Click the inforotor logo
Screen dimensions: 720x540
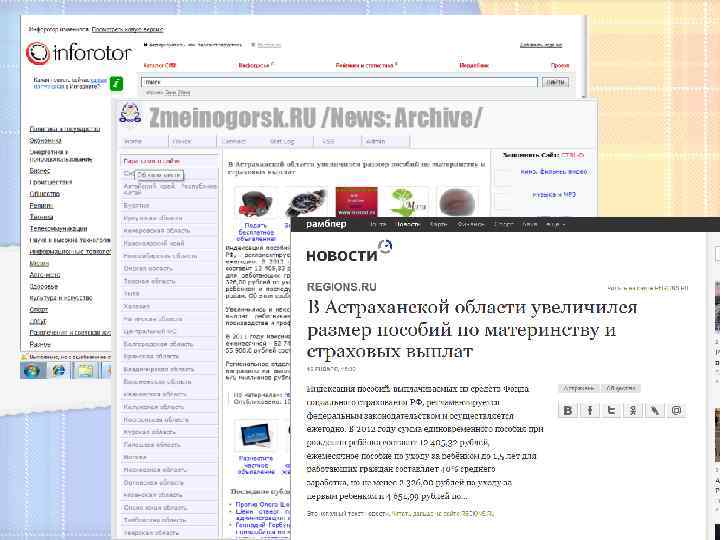[79, 53]
